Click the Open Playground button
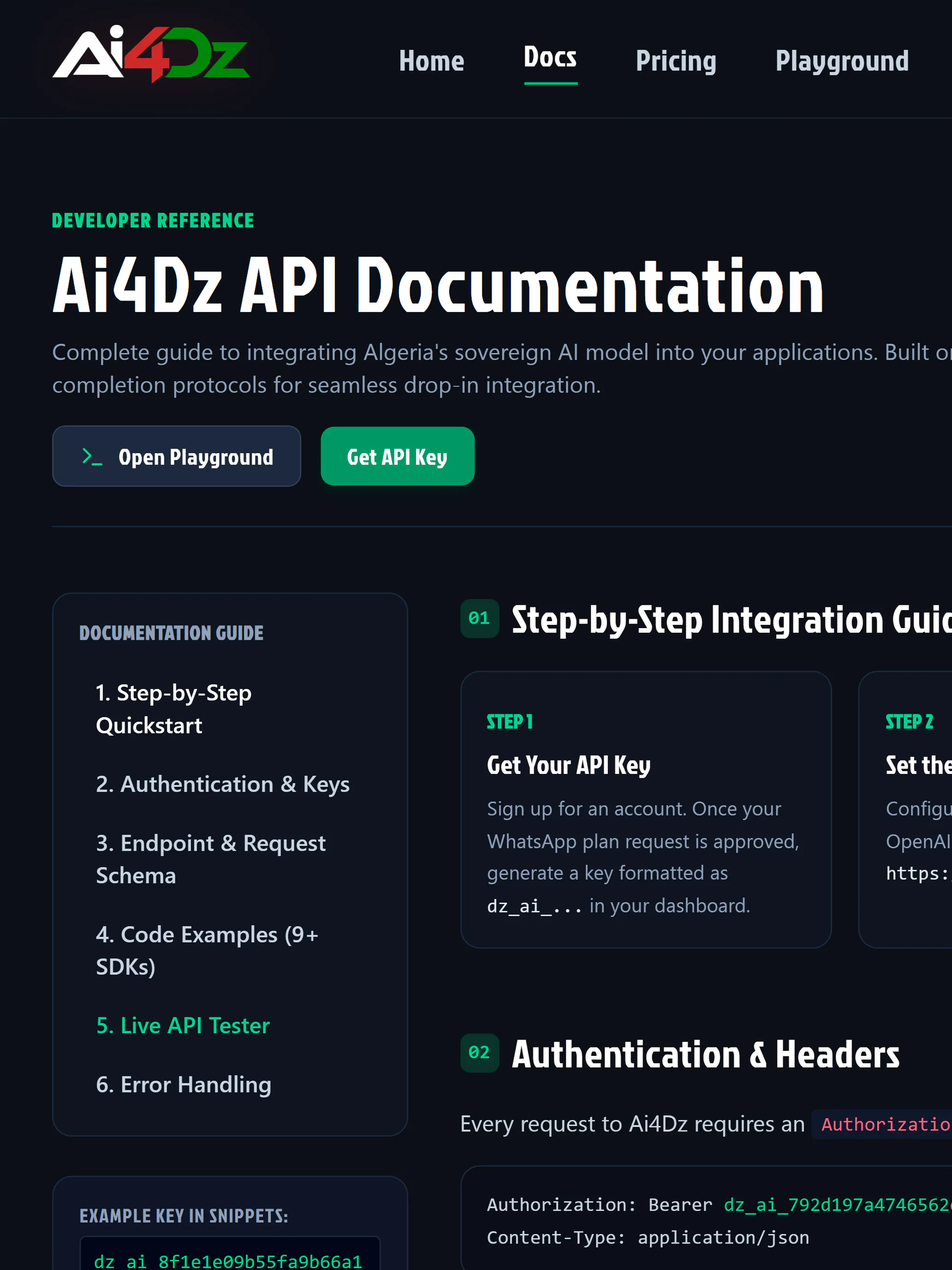Image resolution: width=952 pixels, height=1270 pixels. (x=177, y=456)
